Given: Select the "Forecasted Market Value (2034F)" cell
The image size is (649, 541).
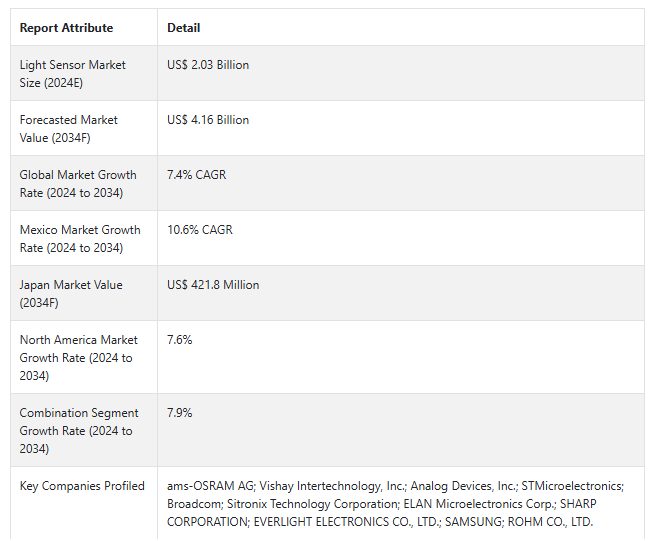Looking at the screenshot, I should pyautogui.click(x=69, y=129).
